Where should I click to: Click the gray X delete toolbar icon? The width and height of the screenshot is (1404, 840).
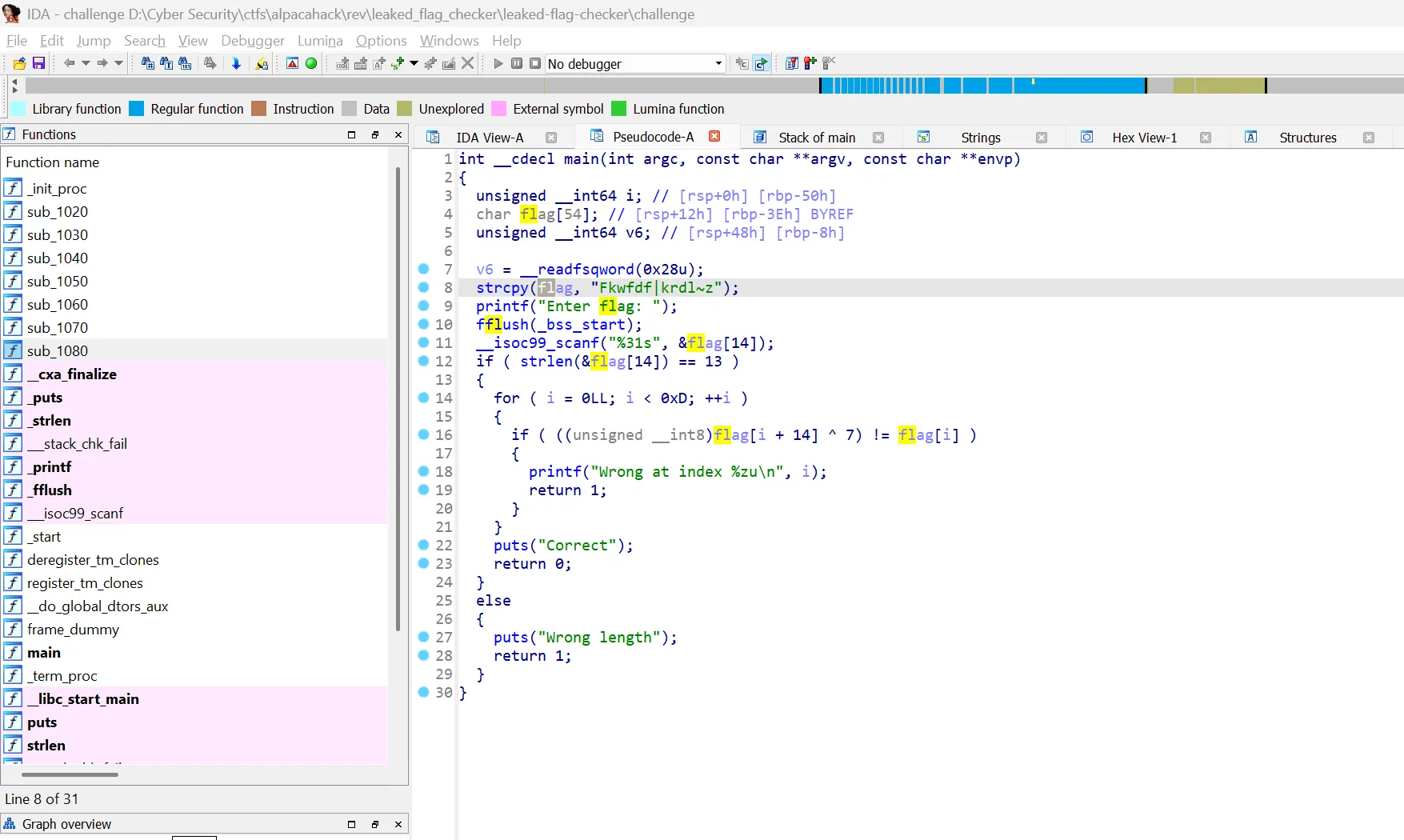tap(468, 63)
